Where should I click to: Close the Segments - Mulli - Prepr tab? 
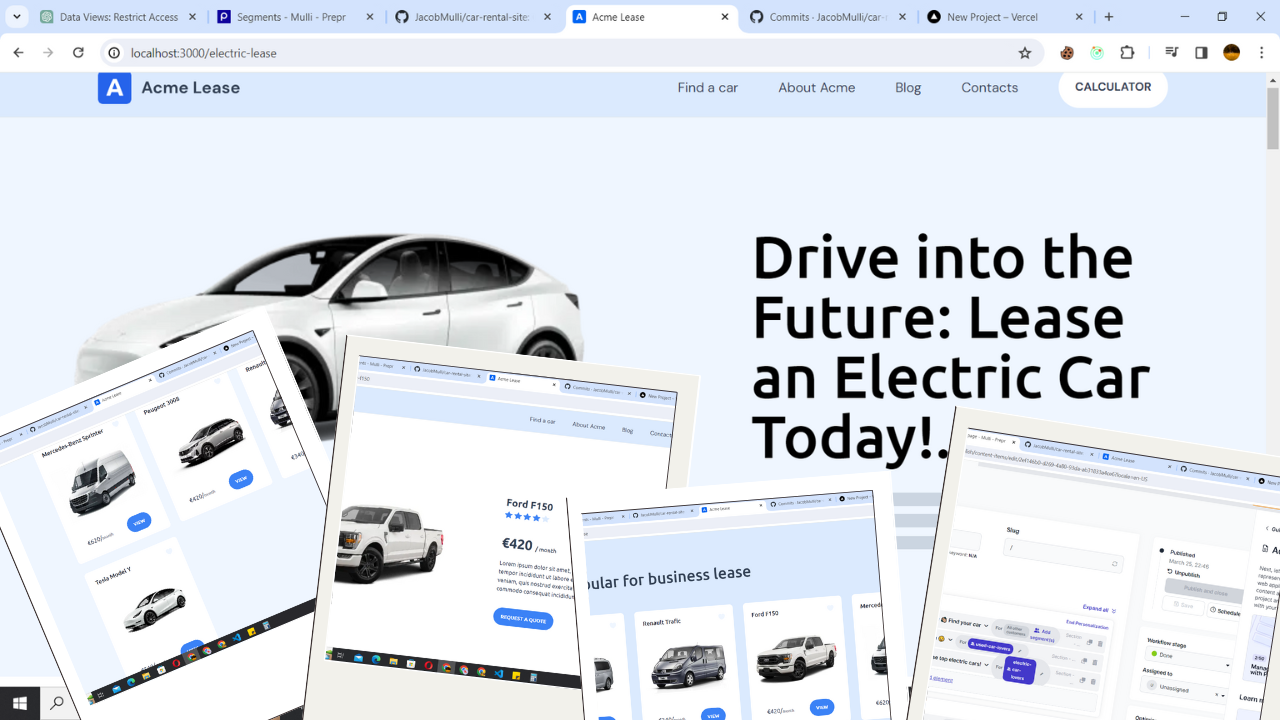click(x=370, y=17)
